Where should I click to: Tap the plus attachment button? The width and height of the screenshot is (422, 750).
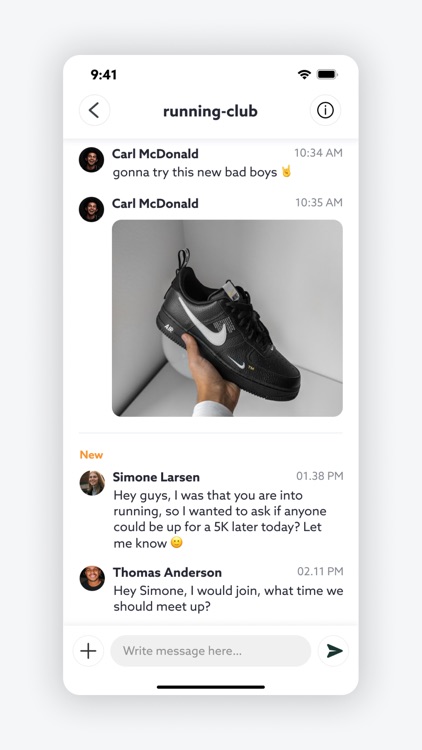[88, 651]
